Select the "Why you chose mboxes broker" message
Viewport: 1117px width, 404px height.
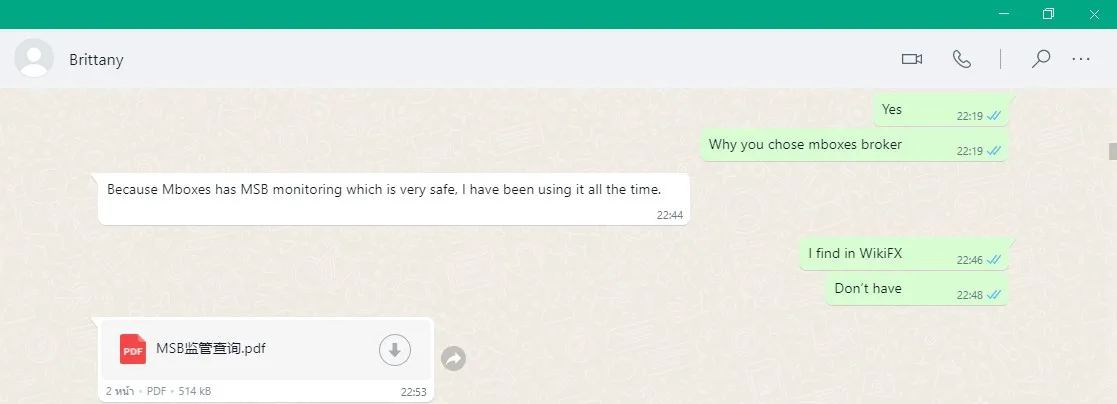[853, 145]
